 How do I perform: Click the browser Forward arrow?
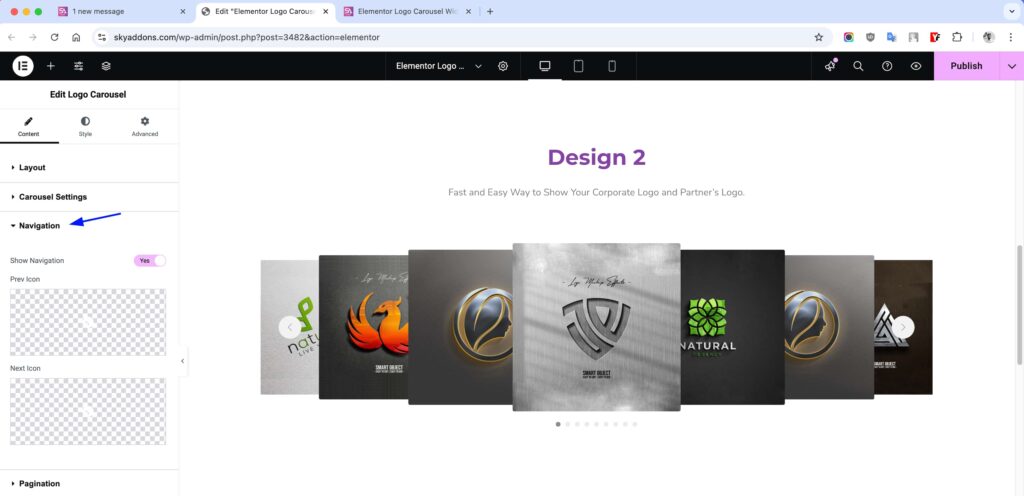click(x=33, y=37)
